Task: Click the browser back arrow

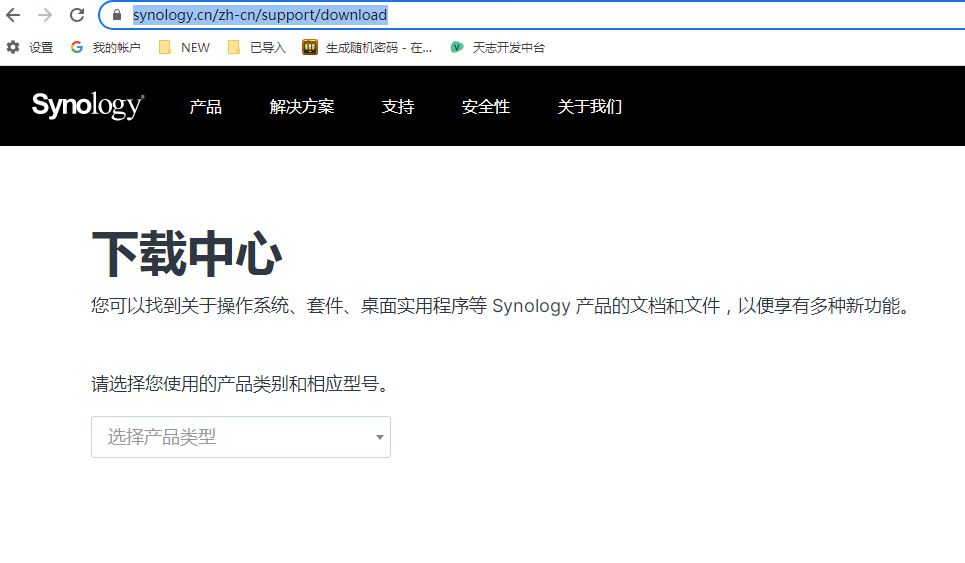Action: pyautogui.click(x=14, y=15)
